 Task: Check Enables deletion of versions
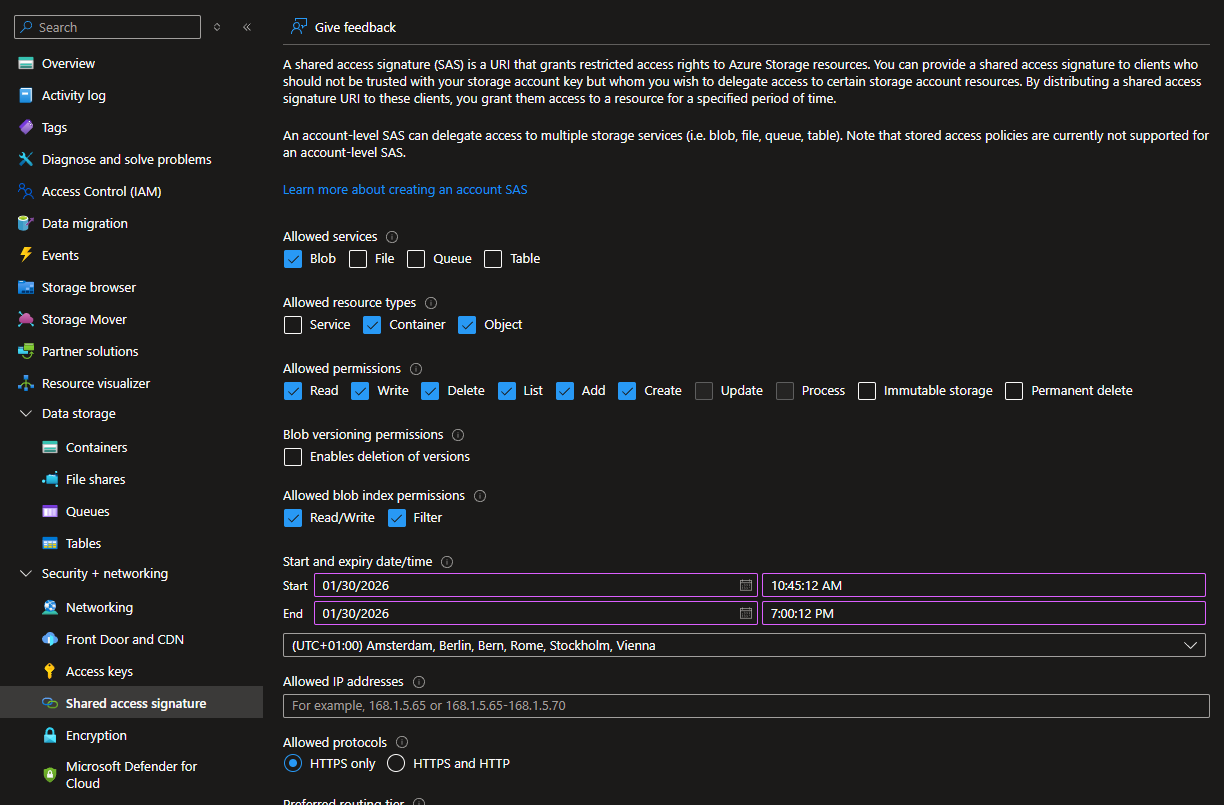click(293, 457)
